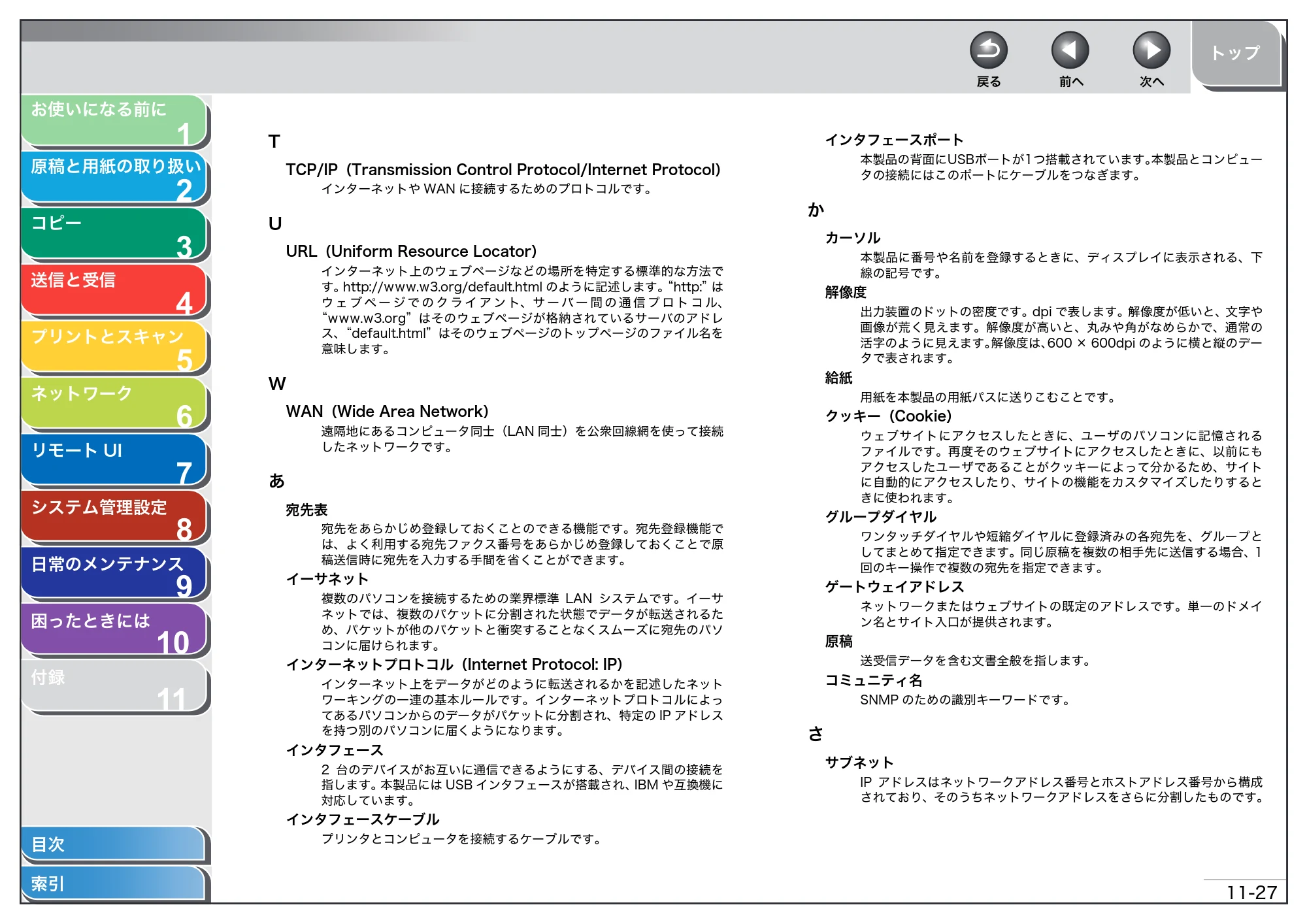Click the カーソル glossary term
The image size is (1307, 924).
pyautogui.click(x=853, y=238)
